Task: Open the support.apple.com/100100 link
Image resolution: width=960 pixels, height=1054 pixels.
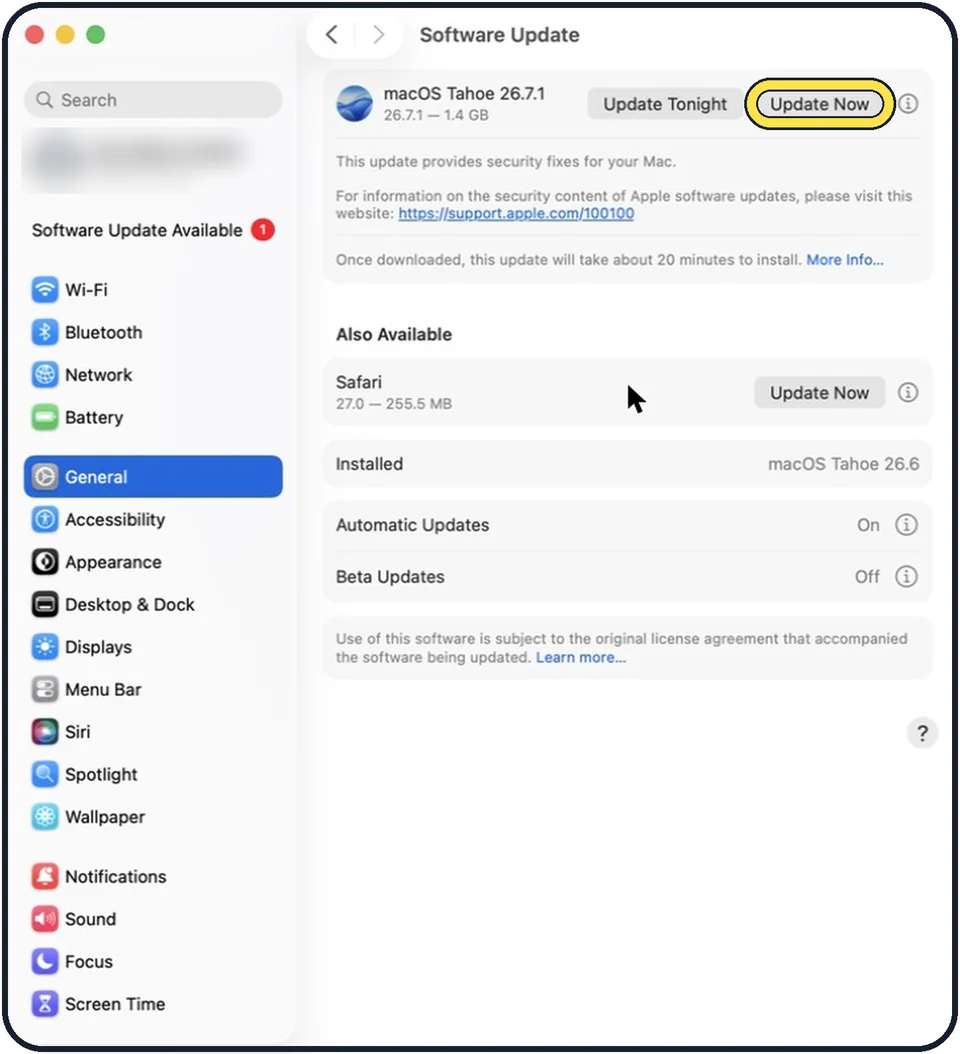Action: (x=516, y=213)
